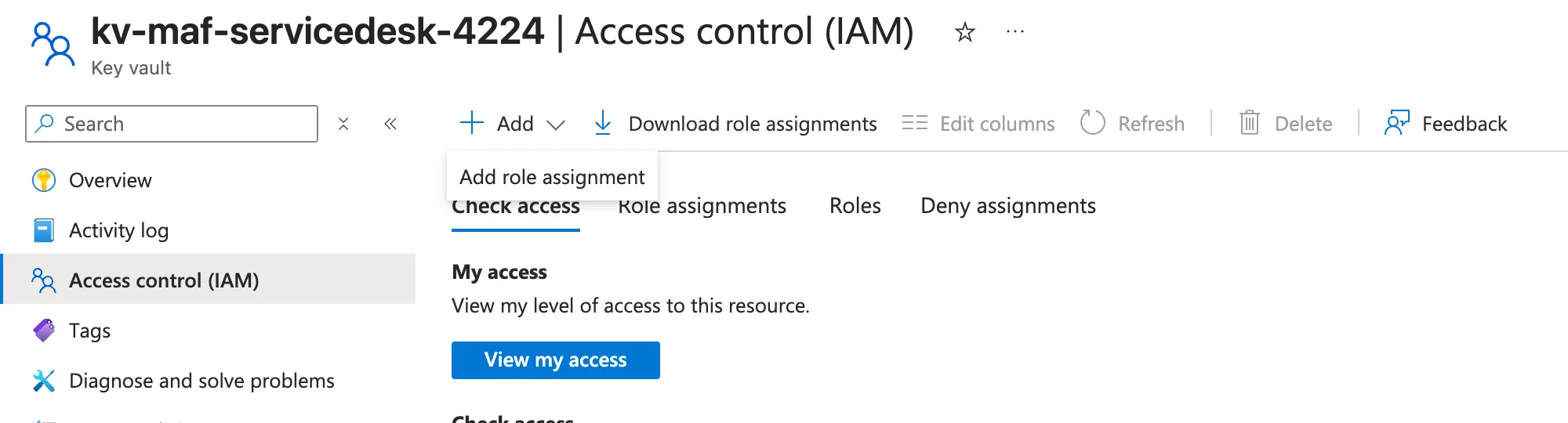The height and width of the screenshot is (423, 1568).
Task: Clear the sidebar search with X icon
Action: pyautogui.click(x=343, y=124)
